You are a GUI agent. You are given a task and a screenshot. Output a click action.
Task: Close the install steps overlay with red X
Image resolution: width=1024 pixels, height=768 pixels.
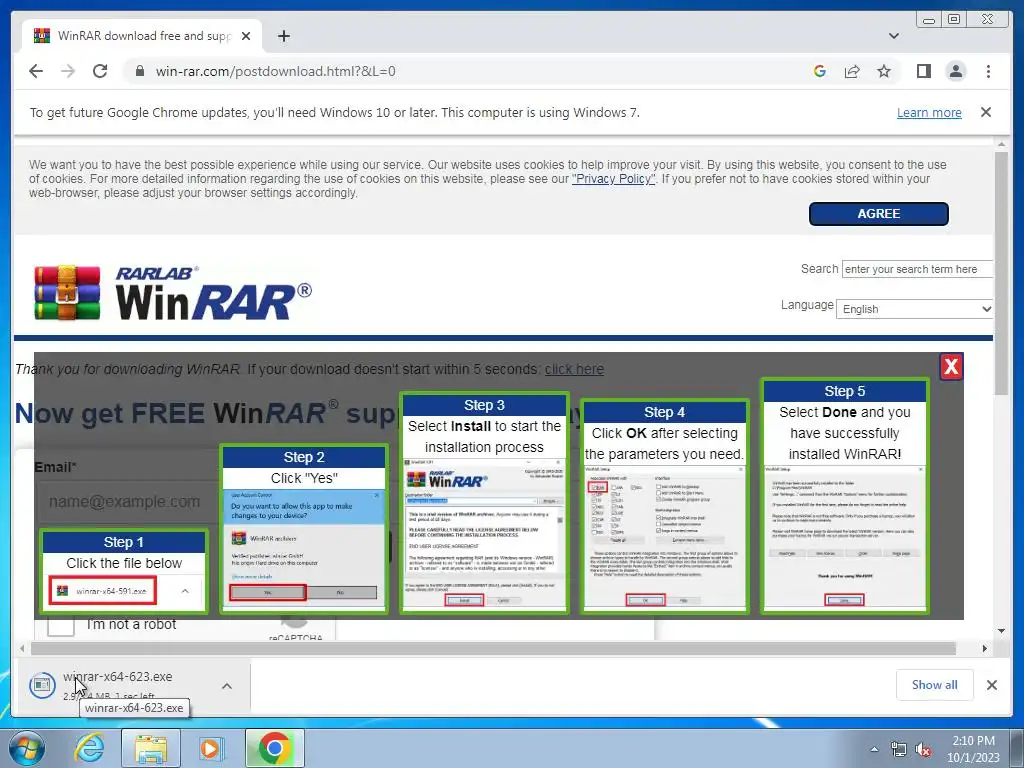click(x=951, y=366)
